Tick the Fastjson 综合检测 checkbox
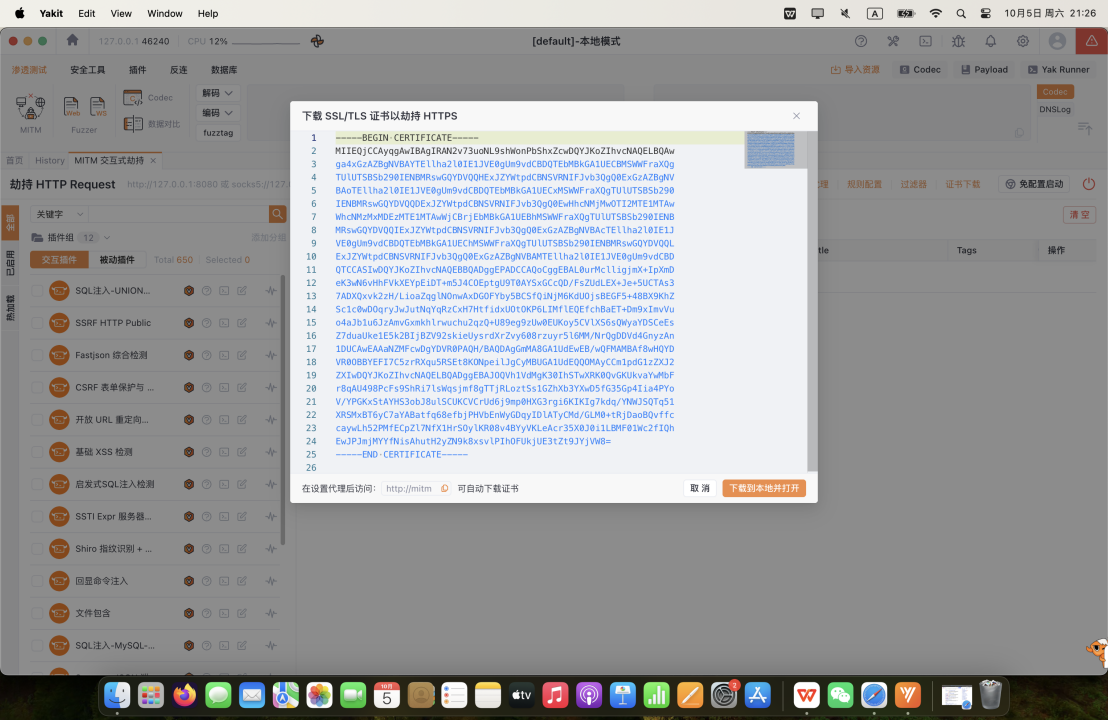 coord(37,355)
